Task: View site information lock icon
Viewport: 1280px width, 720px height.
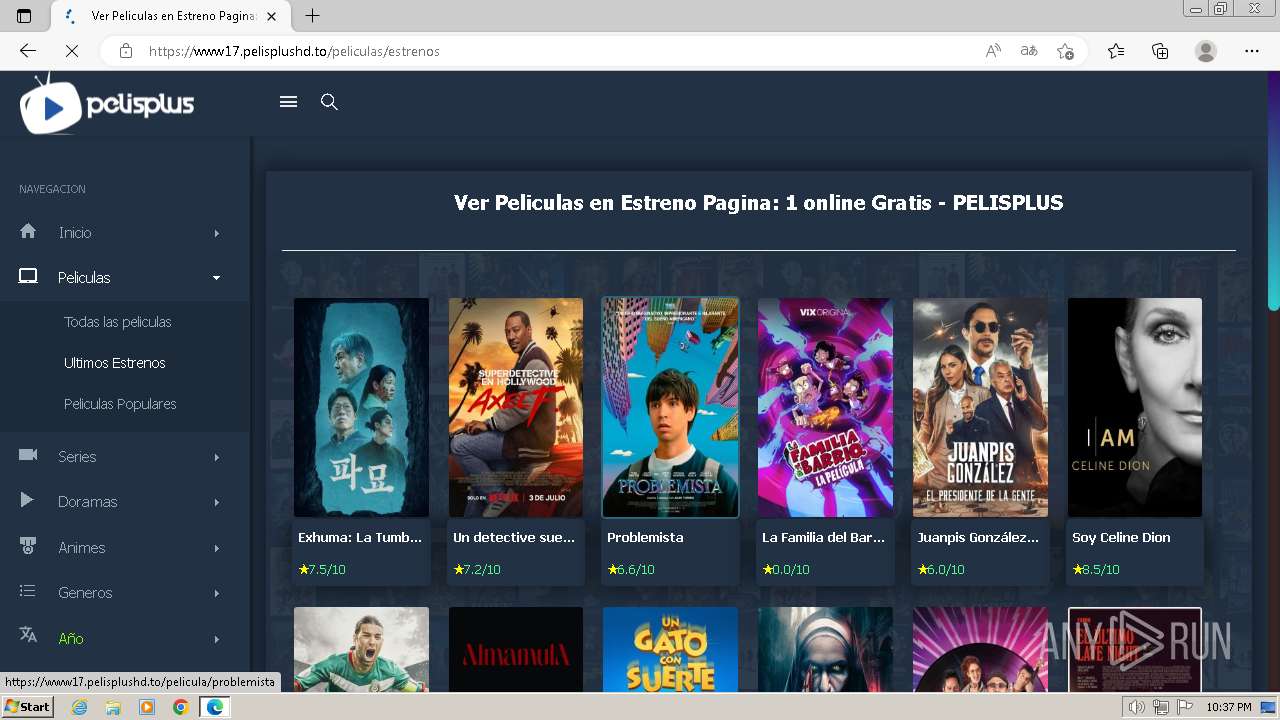Action: [126, 51]
